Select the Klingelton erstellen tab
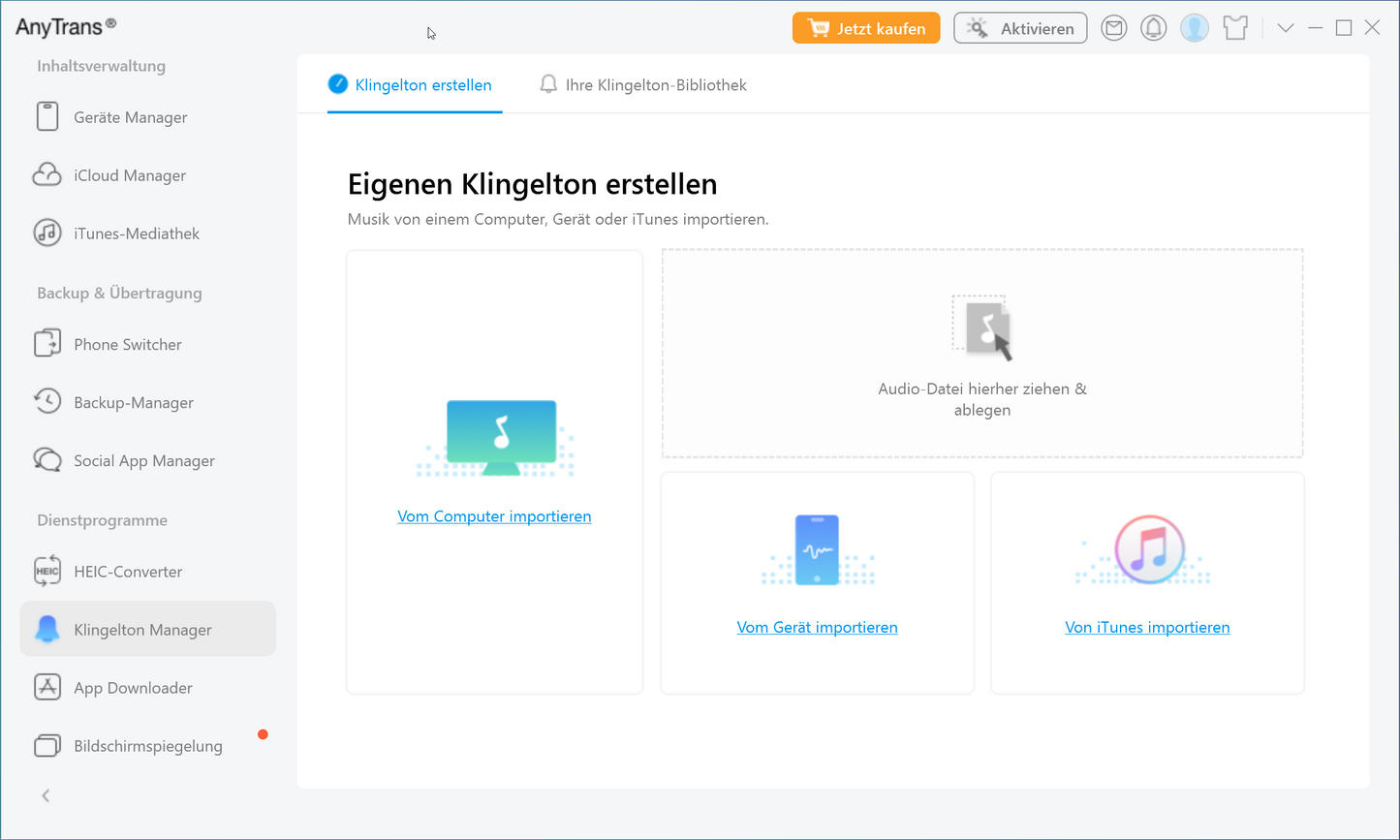The height and width of the screenshot is (840, 1400). coord(422,85)
